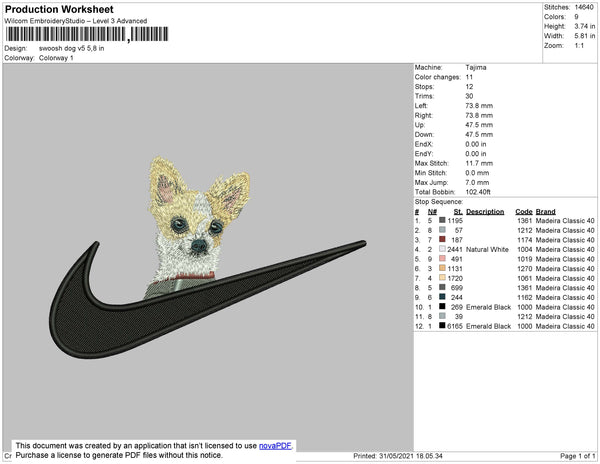Image resolution: width=600 pixels, height=464 pixels.
Task: Select 'Emerald Black' description in stop 10
Action: (489, 307)
